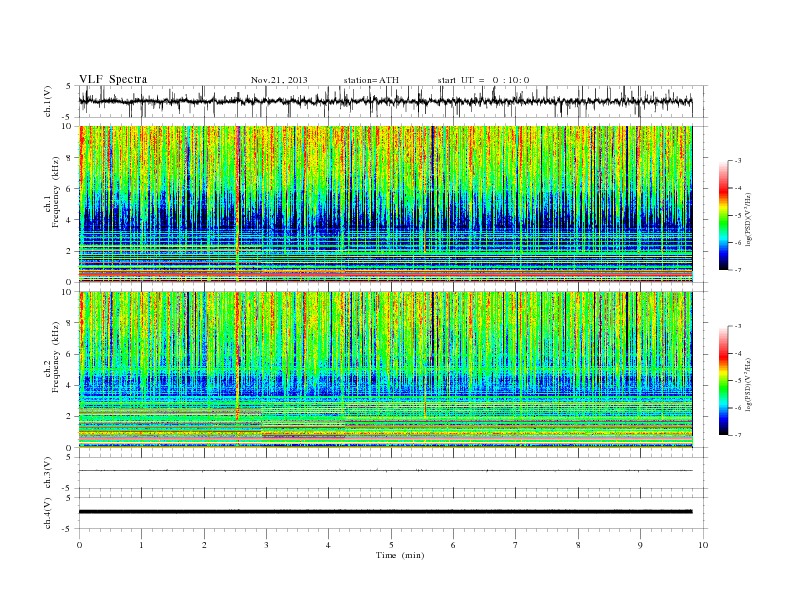
Task: Click the "-3" label on upper color bar
Action: pos(737,161)
